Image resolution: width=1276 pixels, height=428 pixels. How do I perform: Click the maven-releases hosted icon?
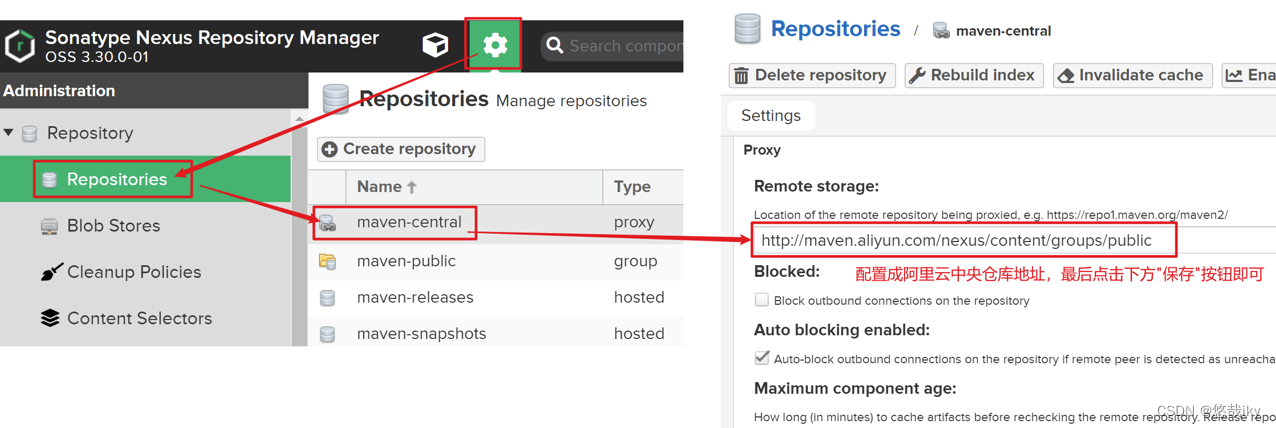(x=327, y=298)
